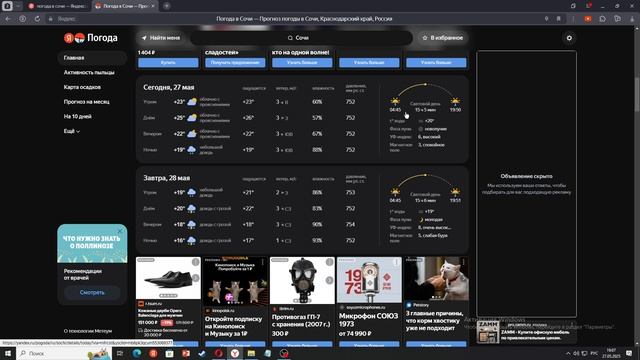Open the Завтра, 28 мая forecast heading
Screen dimensions: 640x360
click(x=167, y=178)
